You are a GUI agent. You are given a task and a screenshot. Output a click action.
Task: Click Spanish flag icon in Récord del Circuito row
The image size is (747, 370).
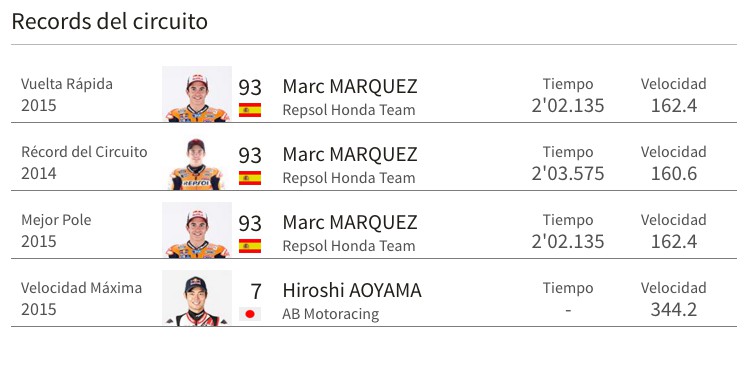click(x=250, y=178)
